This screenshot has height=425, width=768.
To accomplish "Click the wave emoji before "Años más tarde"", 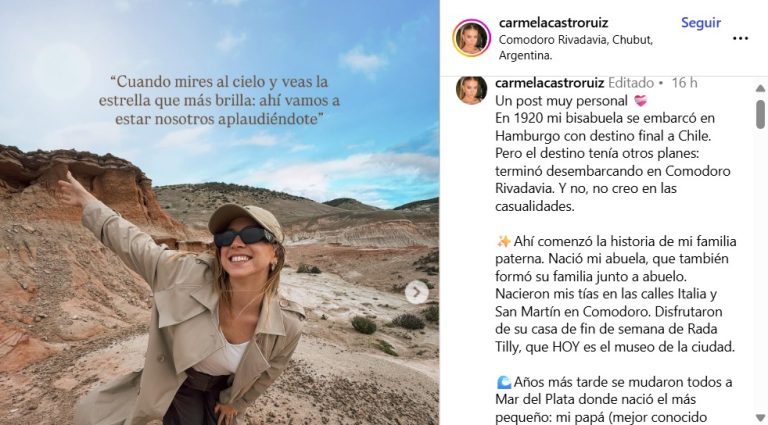I will pyautogui.click(x=504, y=382).
